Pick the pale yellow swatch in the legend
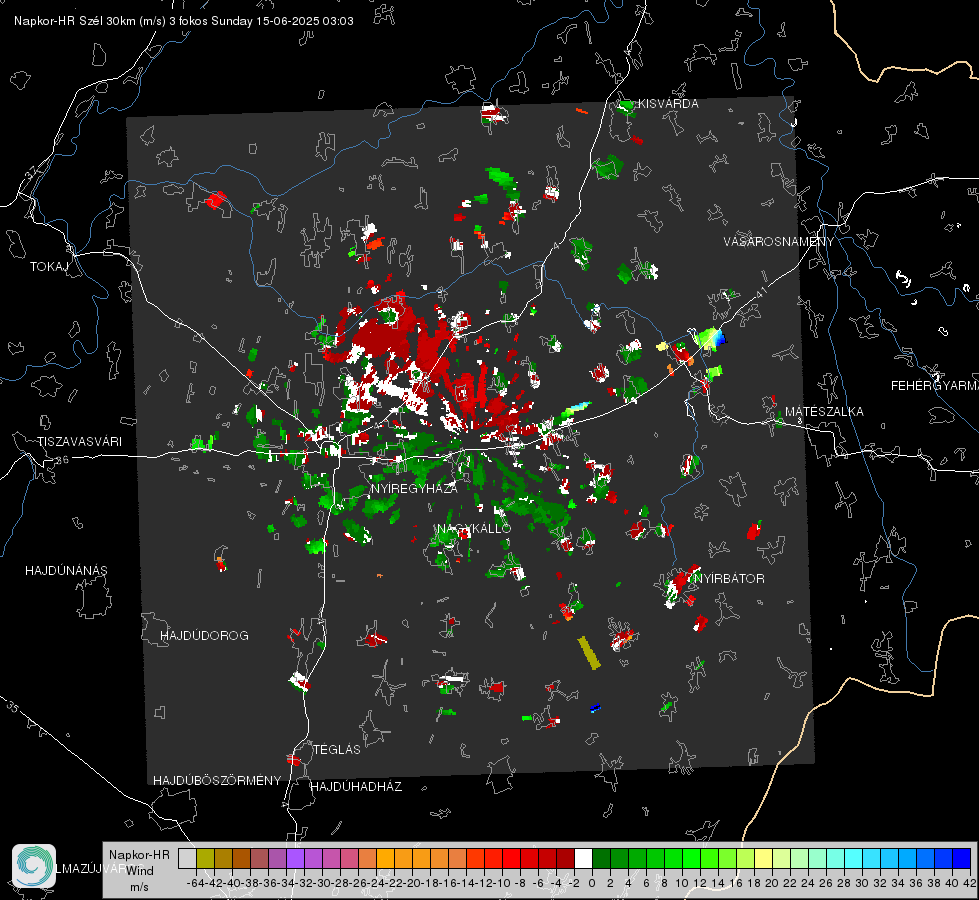Image resolution: width=979 pixels, height=900 pixels. click(763, 858)
